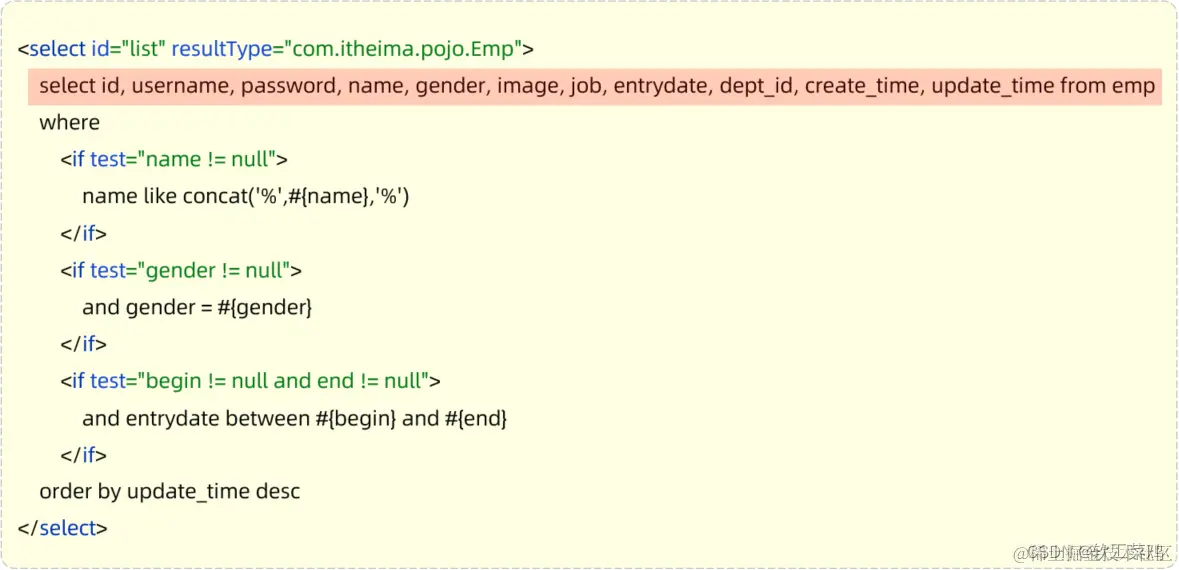The width and height of the screenshot is (1179, 570).
Task: Click the "order by update_time desc" line
Action: coord(170,492)
